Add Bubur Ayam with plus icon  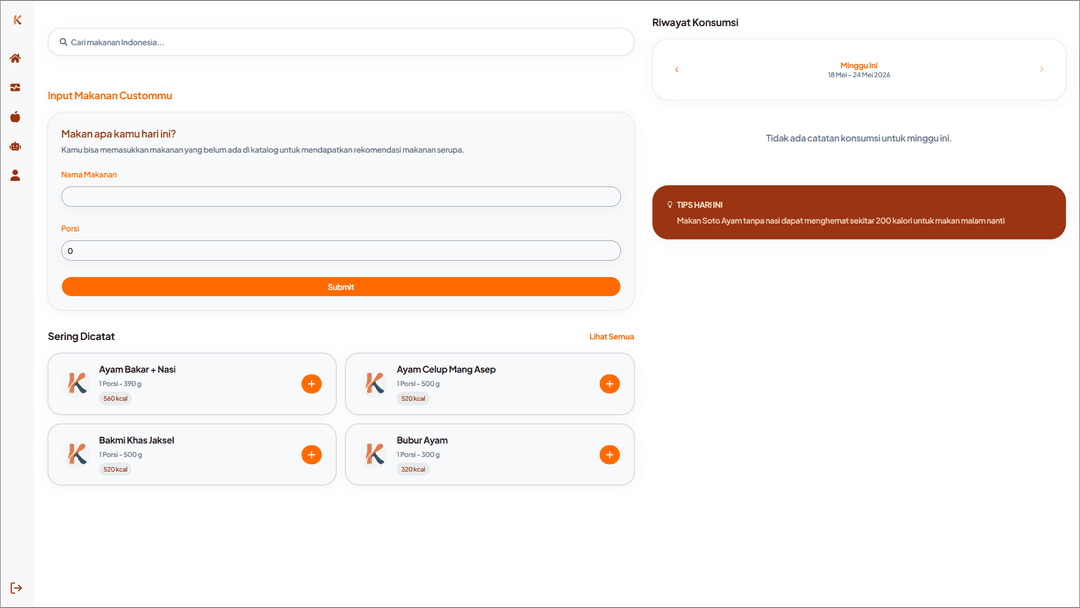point(610,454)
